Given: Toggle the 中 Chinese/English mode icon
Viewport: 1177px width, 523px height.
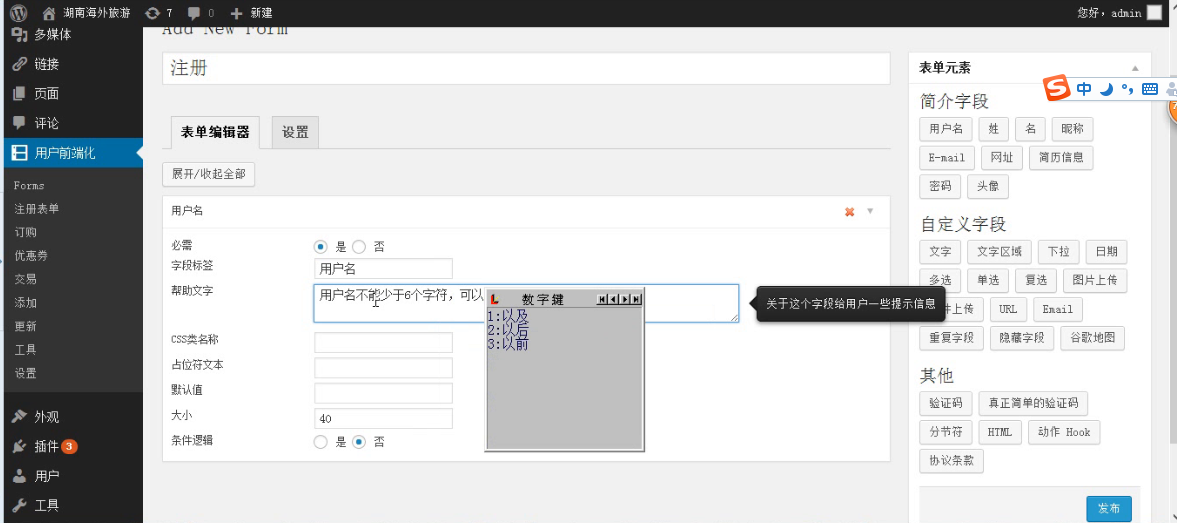Looking at the screenshot, I should tap(1083, 89).
